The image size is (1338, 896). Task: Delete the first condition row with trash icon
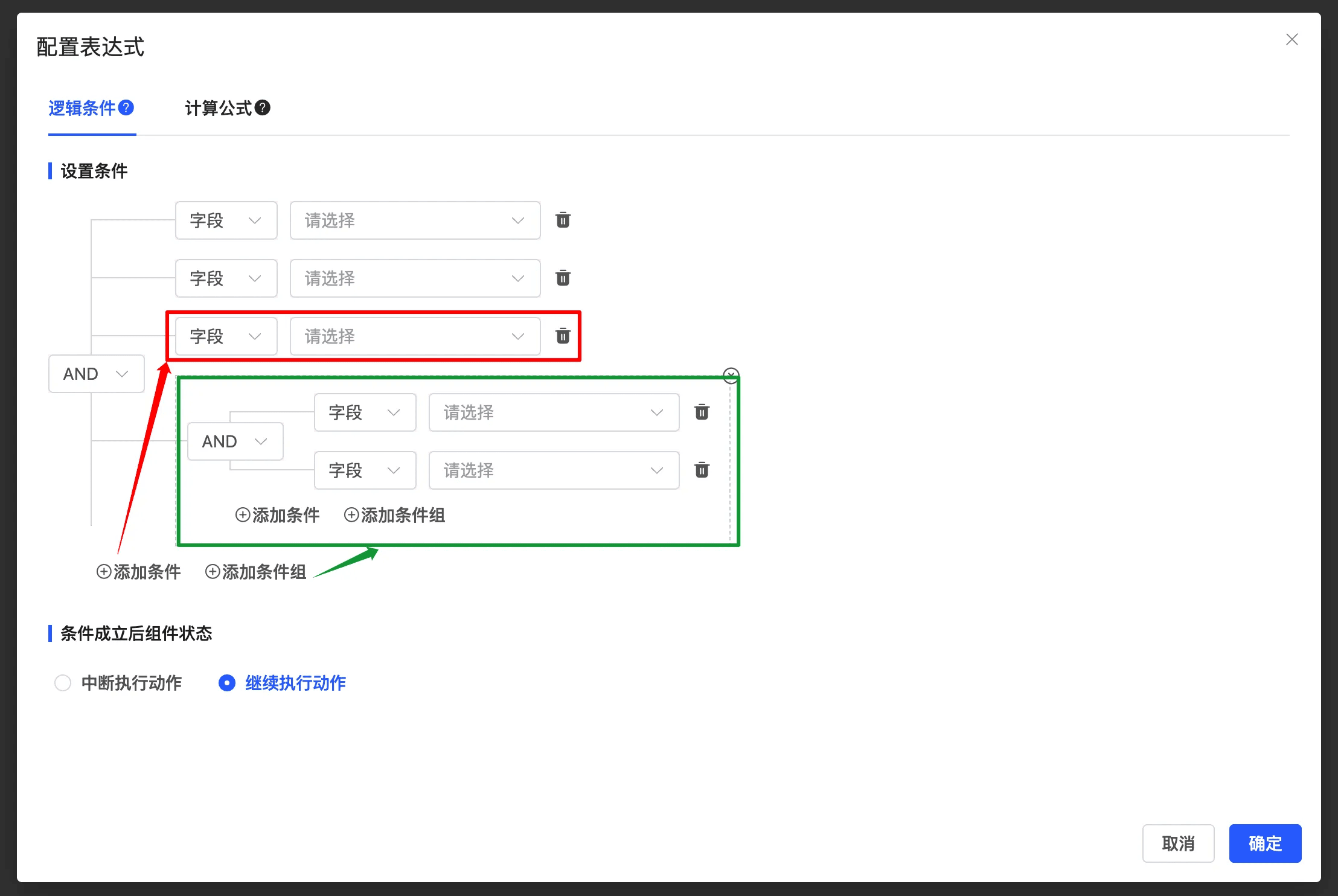tap(563, 220)
